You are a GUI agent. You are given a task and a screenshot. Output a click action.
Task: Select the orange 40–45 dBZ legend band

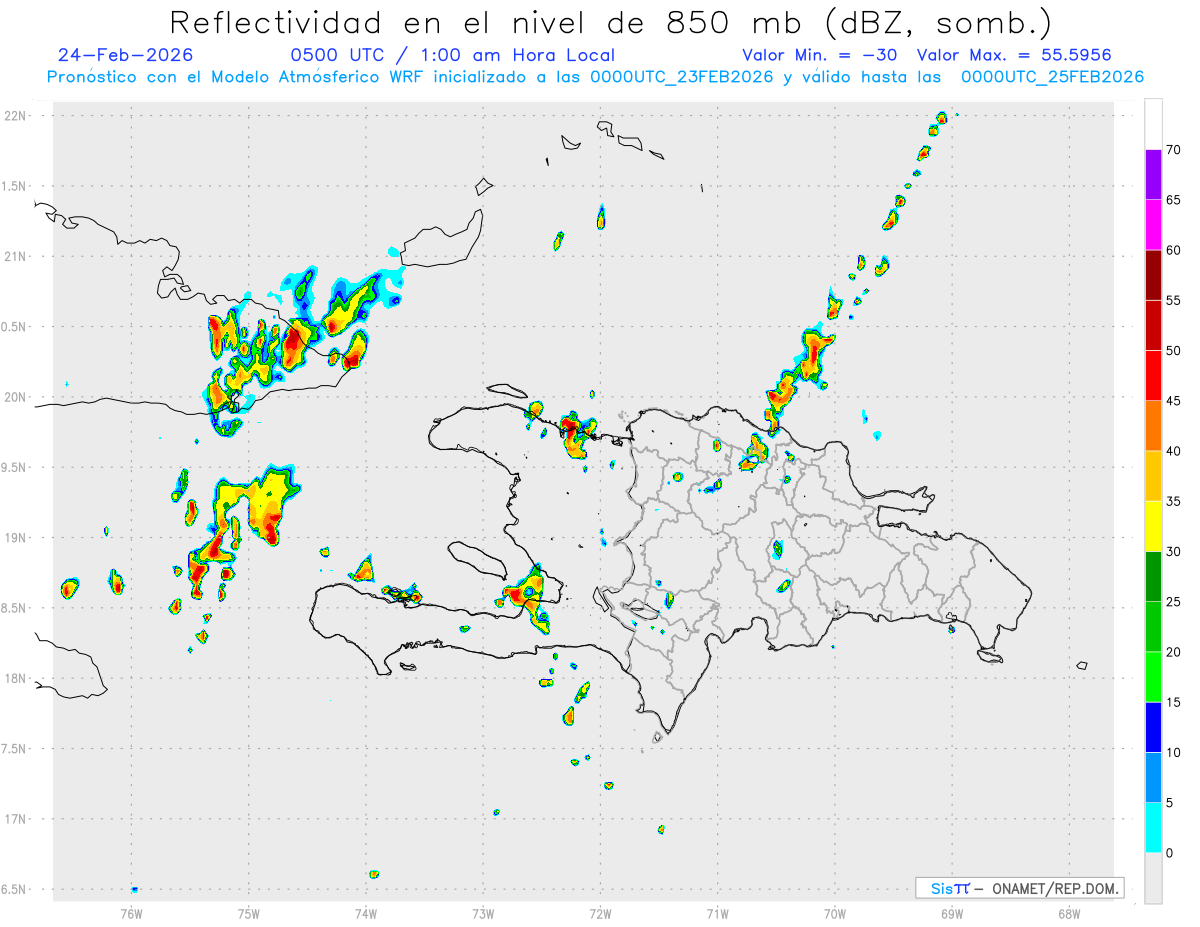pos(1153,426)
